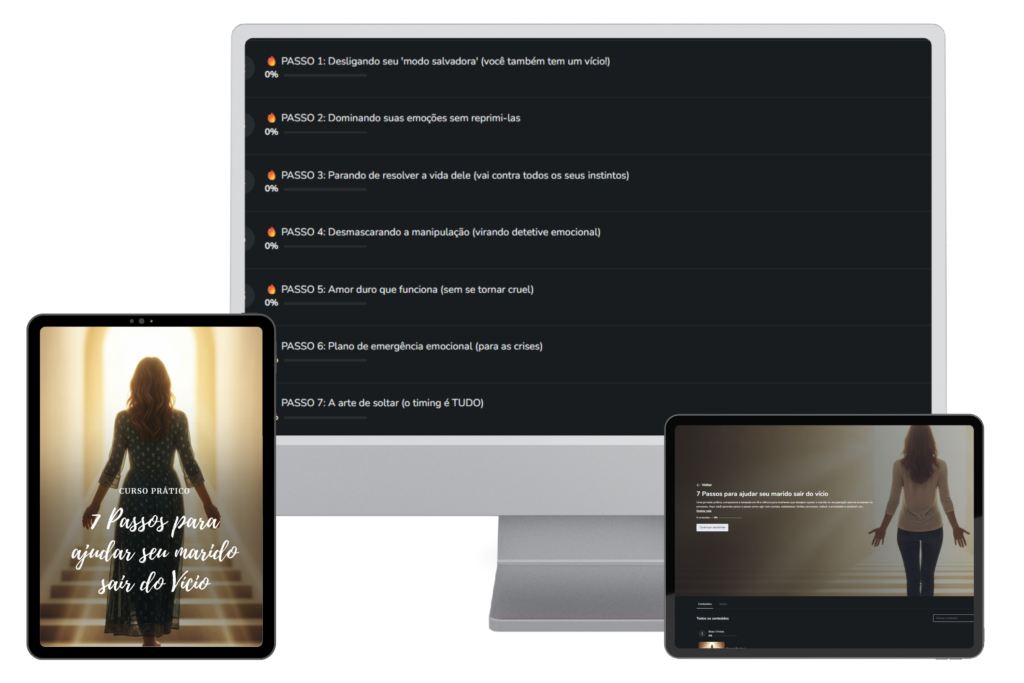Click the flame icon beside PASSO 1

[271, 61]
